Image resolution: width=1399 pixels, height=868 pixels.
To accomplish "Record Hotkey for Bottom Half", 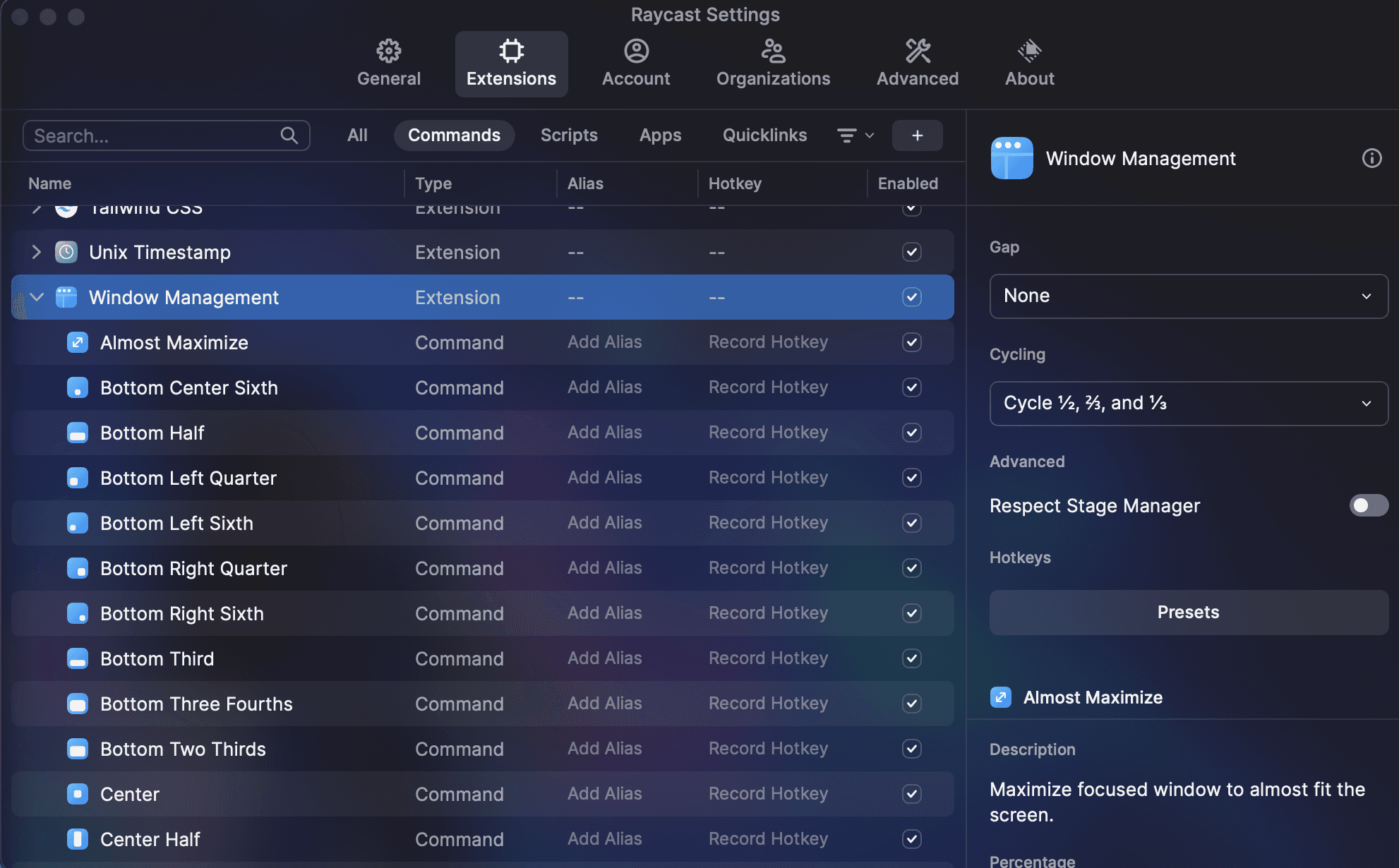I will pyautogui.click(x=768, y=433).
